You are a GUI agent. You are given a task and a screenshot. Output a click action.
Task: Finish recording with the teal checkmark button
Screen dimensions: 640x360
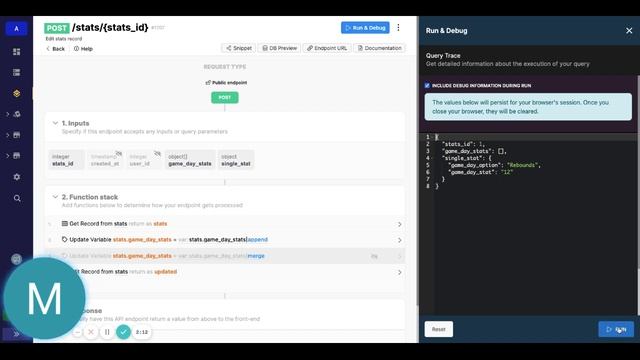(x=123, y=332)
